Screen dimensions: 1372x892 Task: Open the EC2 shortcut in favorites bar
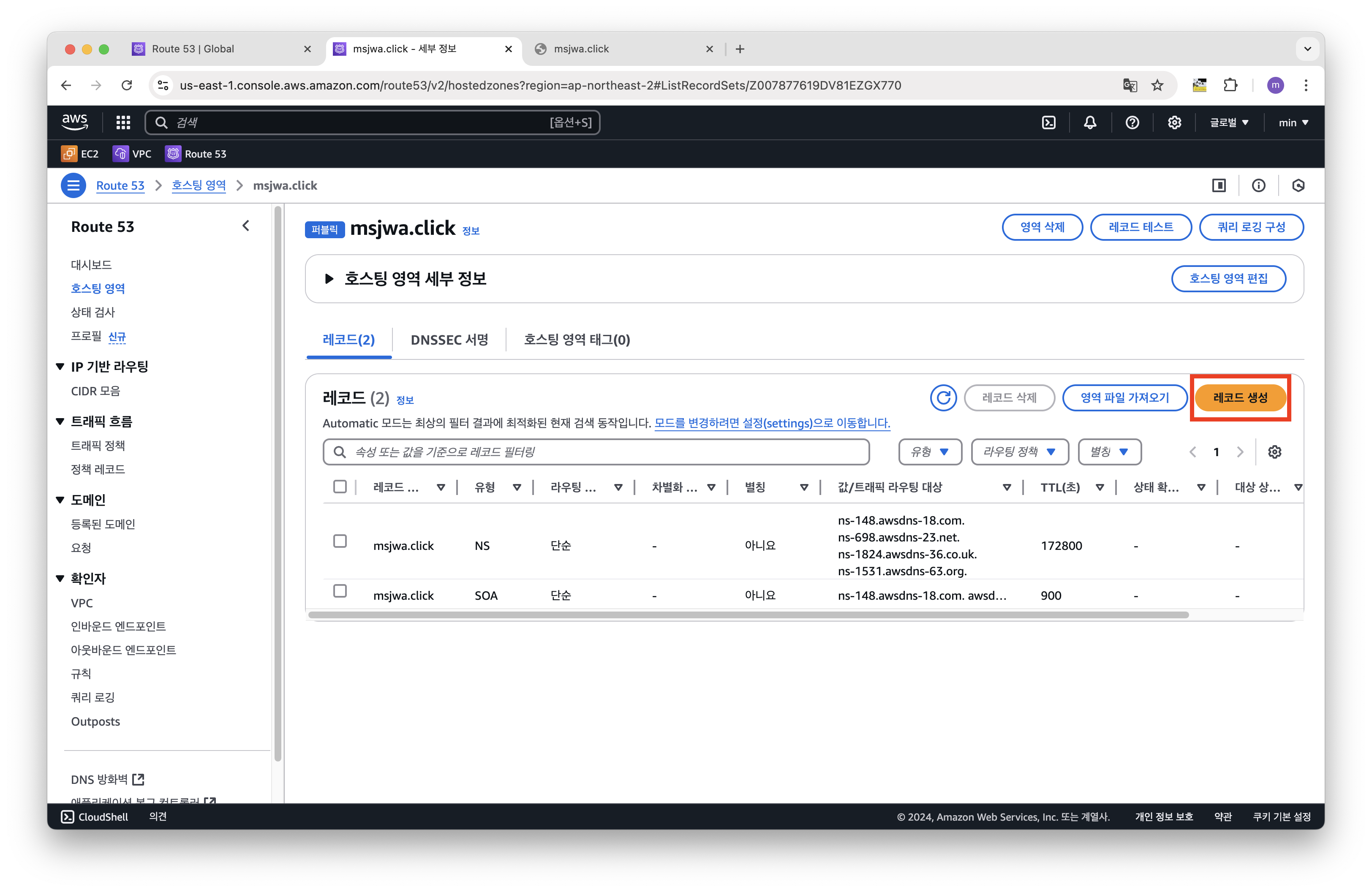coord(80,154)
